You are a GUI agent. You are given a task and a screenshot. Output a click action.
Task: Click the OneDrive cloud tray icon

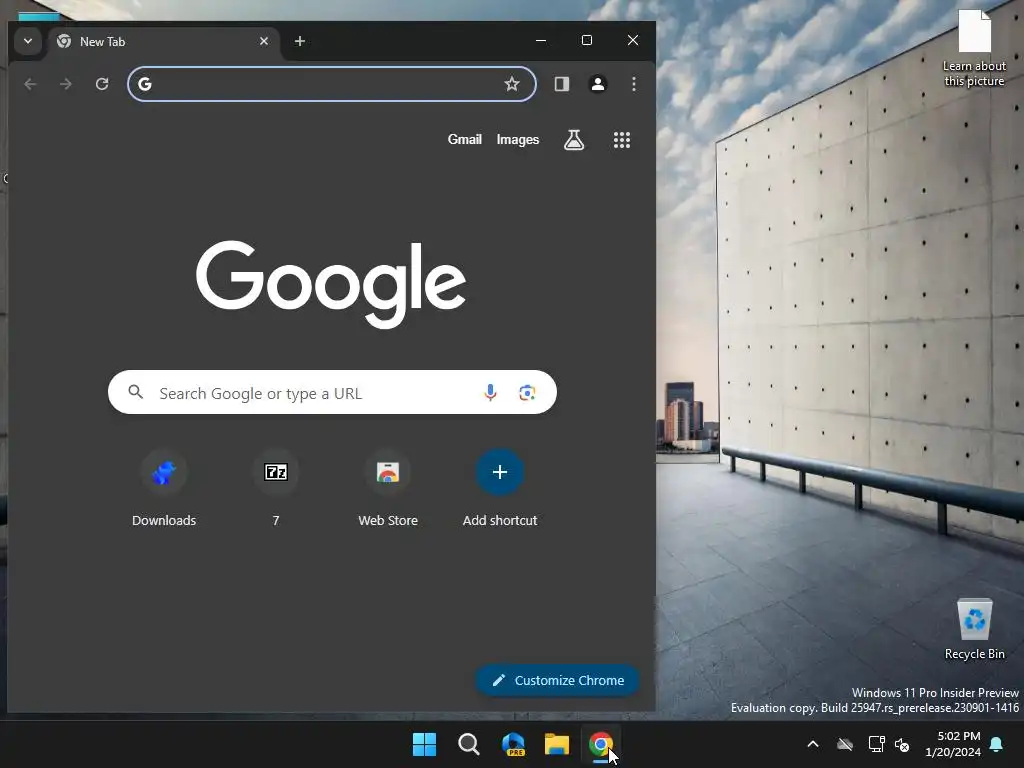coord(845,744)
